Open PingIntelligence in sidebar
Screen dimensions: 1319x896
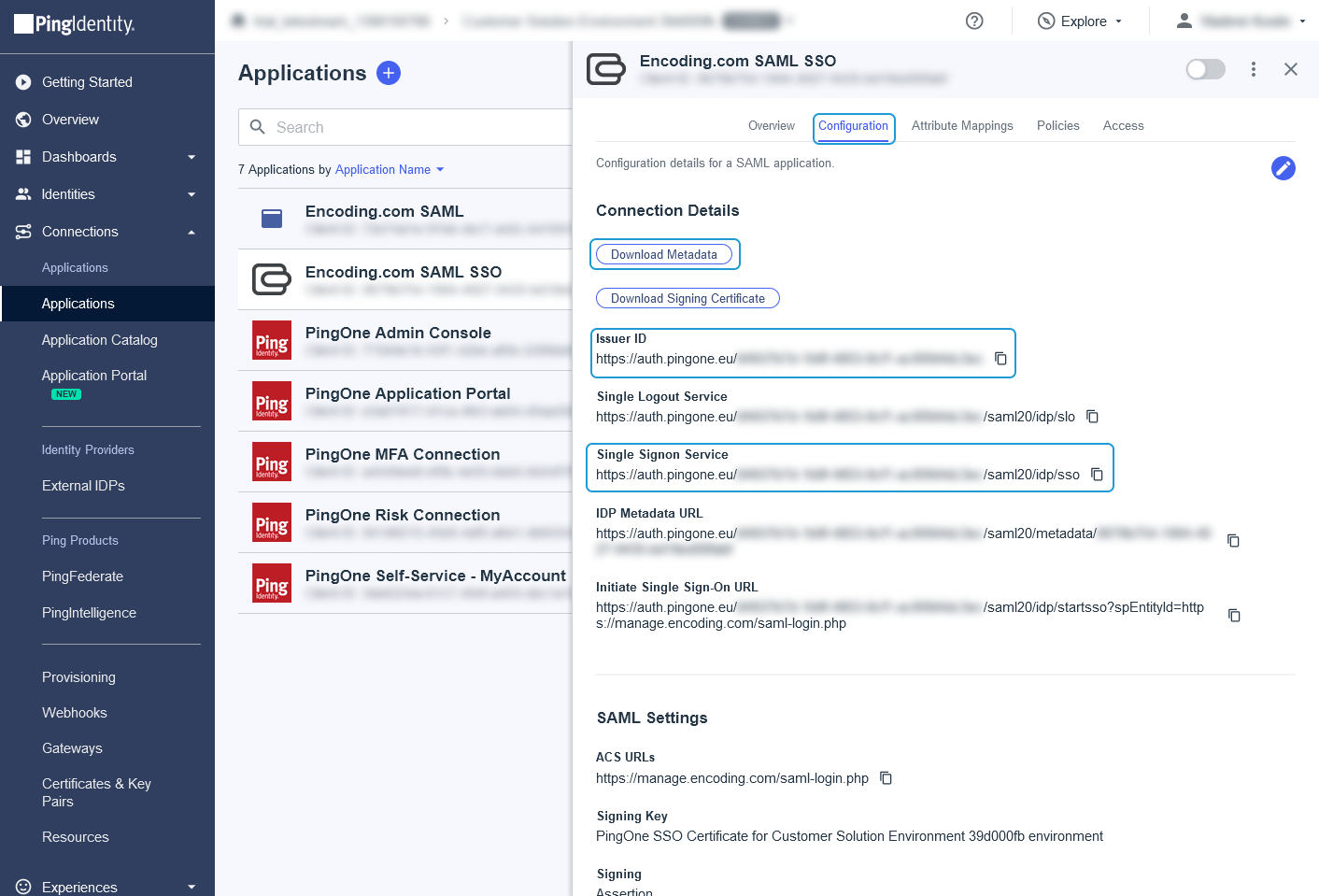89,613
